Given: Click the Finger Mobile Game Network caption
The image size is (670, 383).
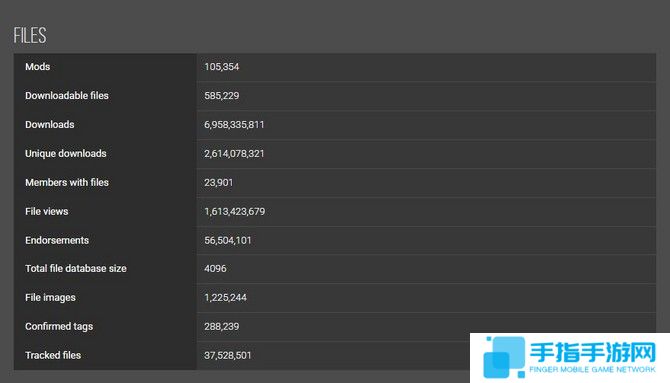Looking at the screenshot, I should 592,369.
